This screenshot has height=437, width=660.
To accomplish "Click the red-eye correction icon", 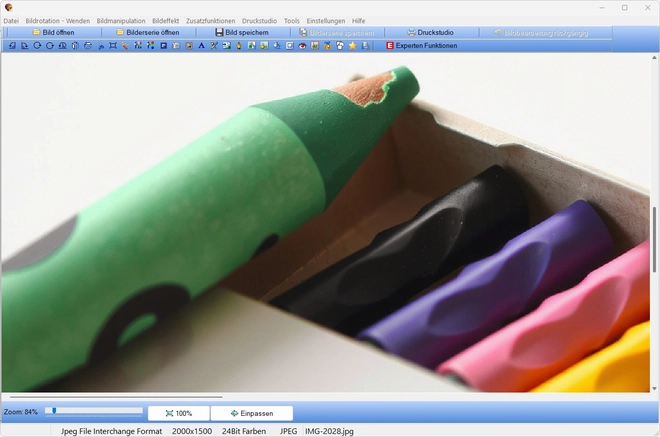I will point(302,46).
